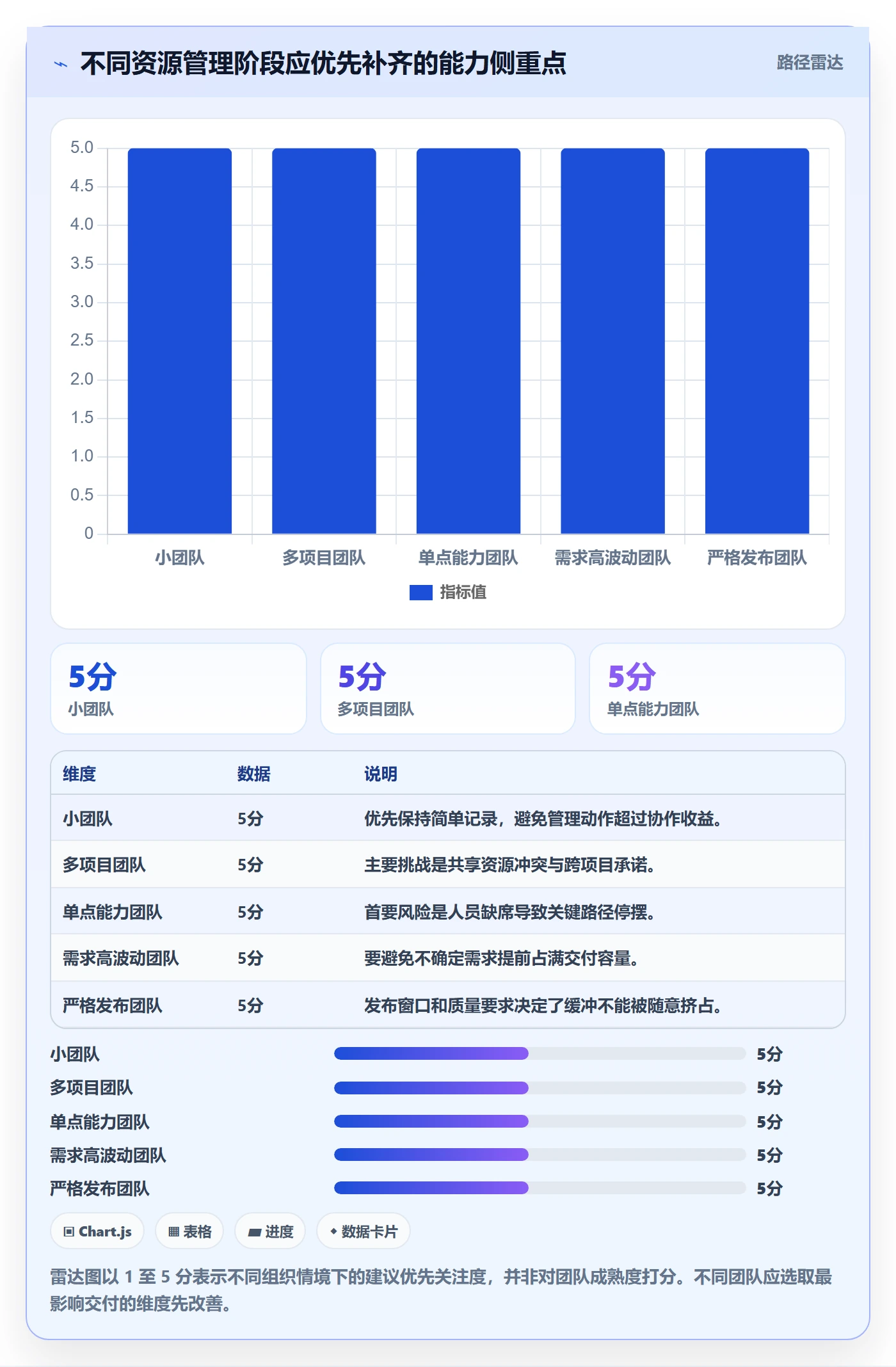
Task: Click the 数据卡片 chip
Action: point(364,1231)
